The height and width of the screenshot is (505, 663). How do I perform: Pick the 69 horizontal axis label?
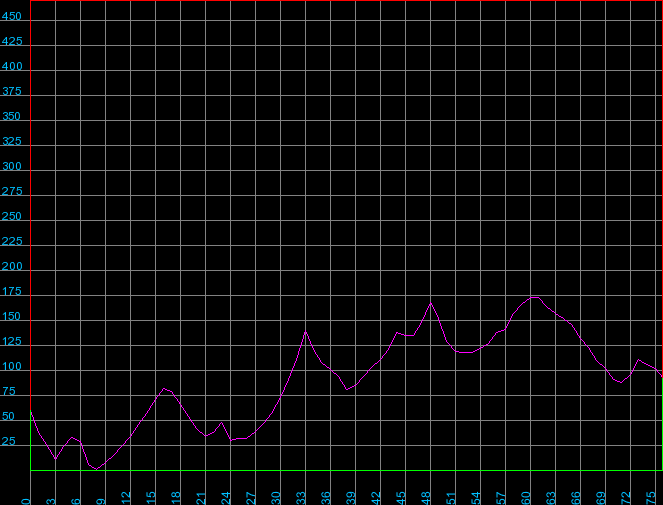(x=600, y=498)
